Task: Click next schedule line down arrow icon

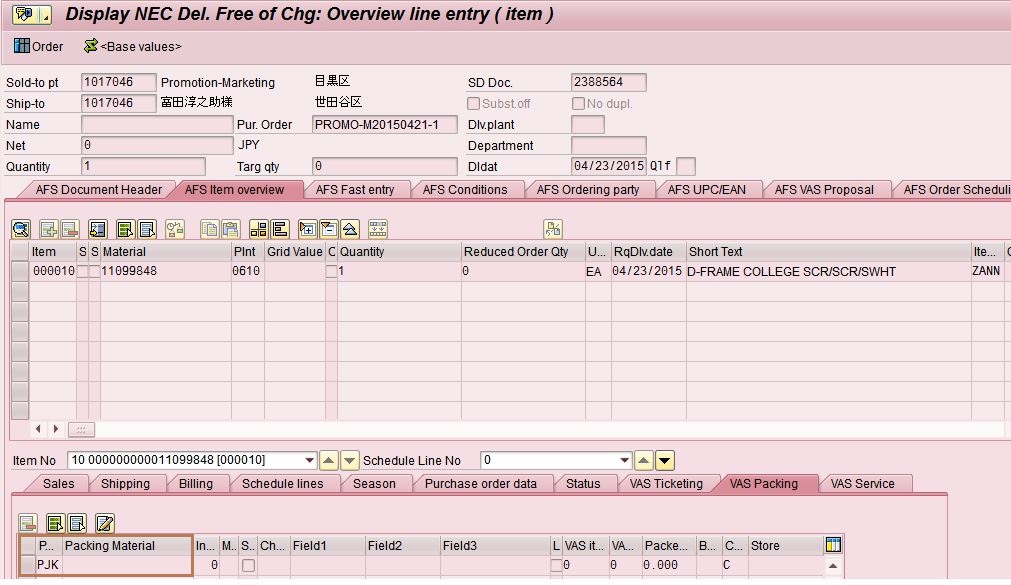Action: tap(665, 461)
